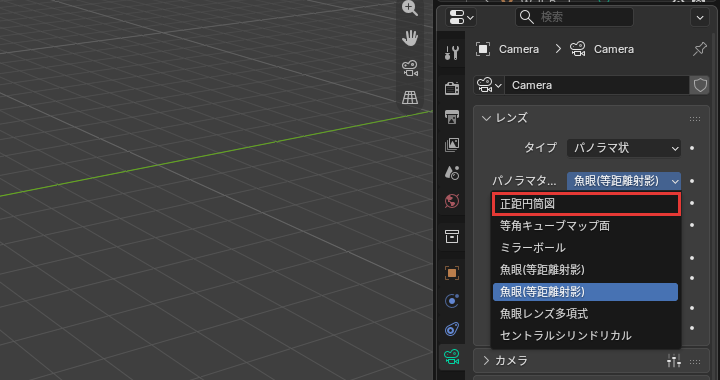Choose the blue highlighted 魚眼(等距離射影) list entry

pyautogui.click(x=585, y=292)
